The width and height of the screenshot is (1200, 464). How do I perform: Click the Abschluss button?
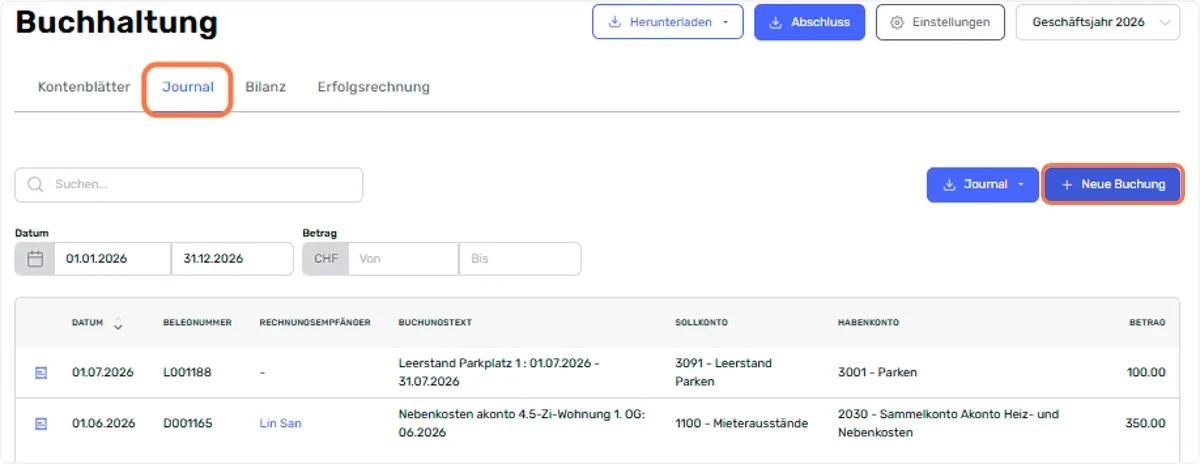click(809, 22)
